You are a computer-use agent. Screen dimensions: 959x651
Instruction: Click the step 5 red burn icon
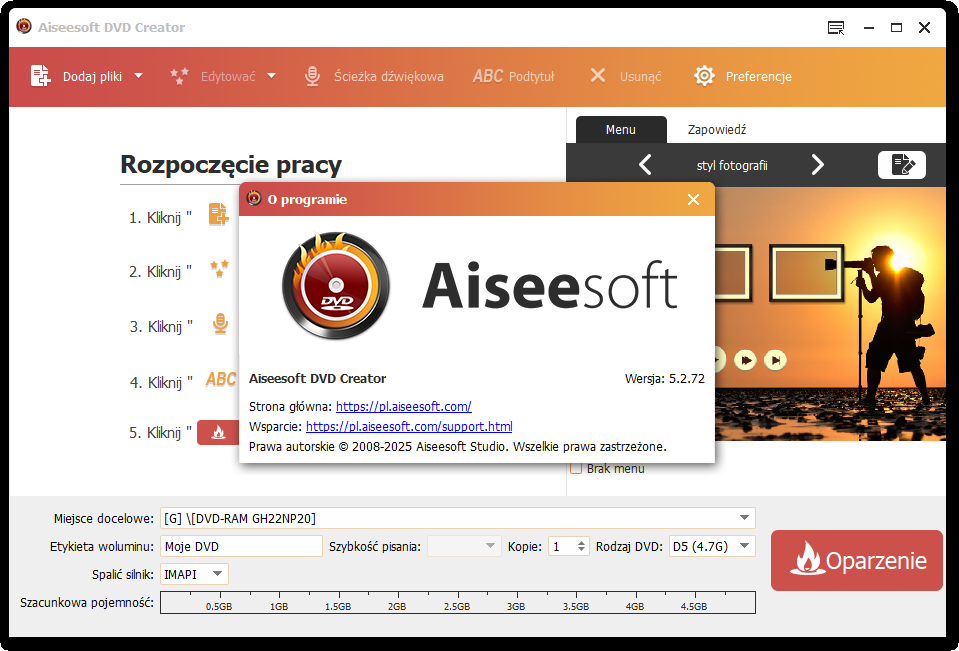point(218,433)
